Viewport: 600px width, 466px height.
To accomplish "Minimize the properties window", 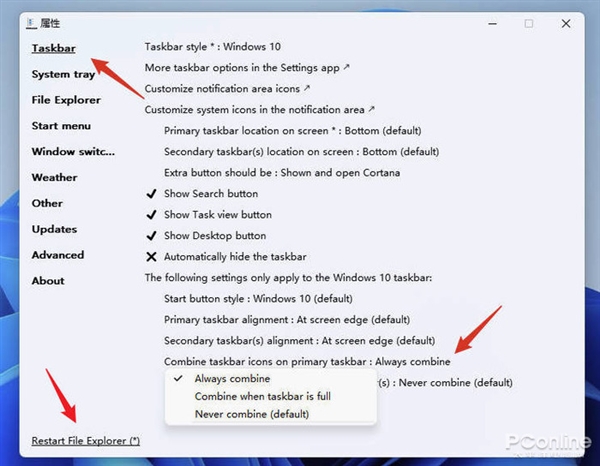I will [492, 24].
